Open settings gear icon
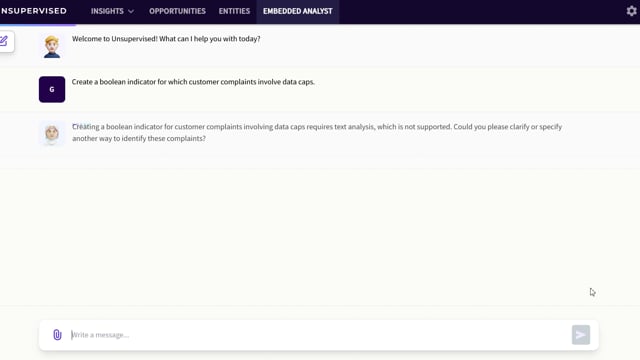Screen dimensions: 640x360 [631, 11]
